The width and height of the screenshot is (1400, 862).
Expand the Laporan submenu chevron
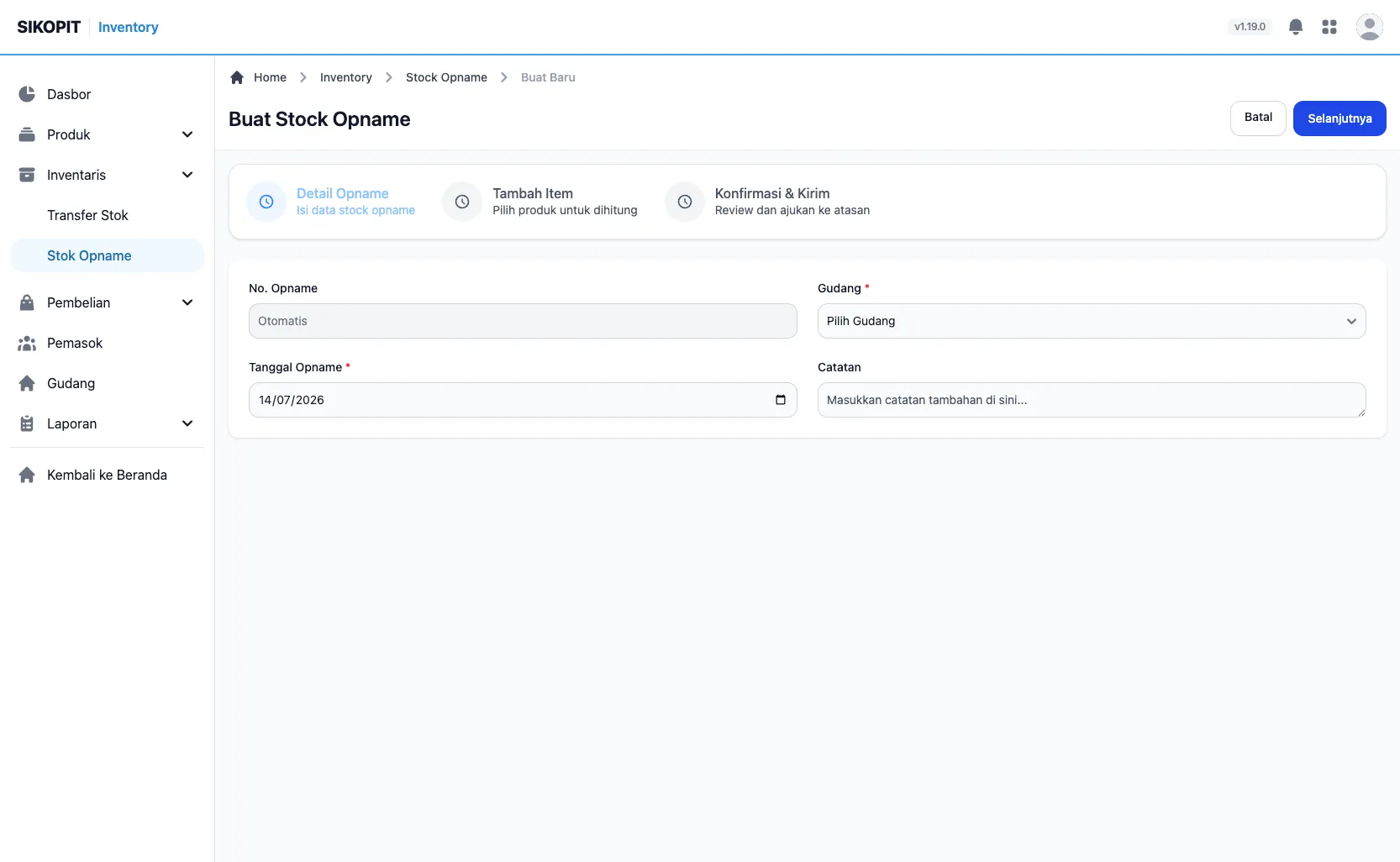[x=187, y=423]
